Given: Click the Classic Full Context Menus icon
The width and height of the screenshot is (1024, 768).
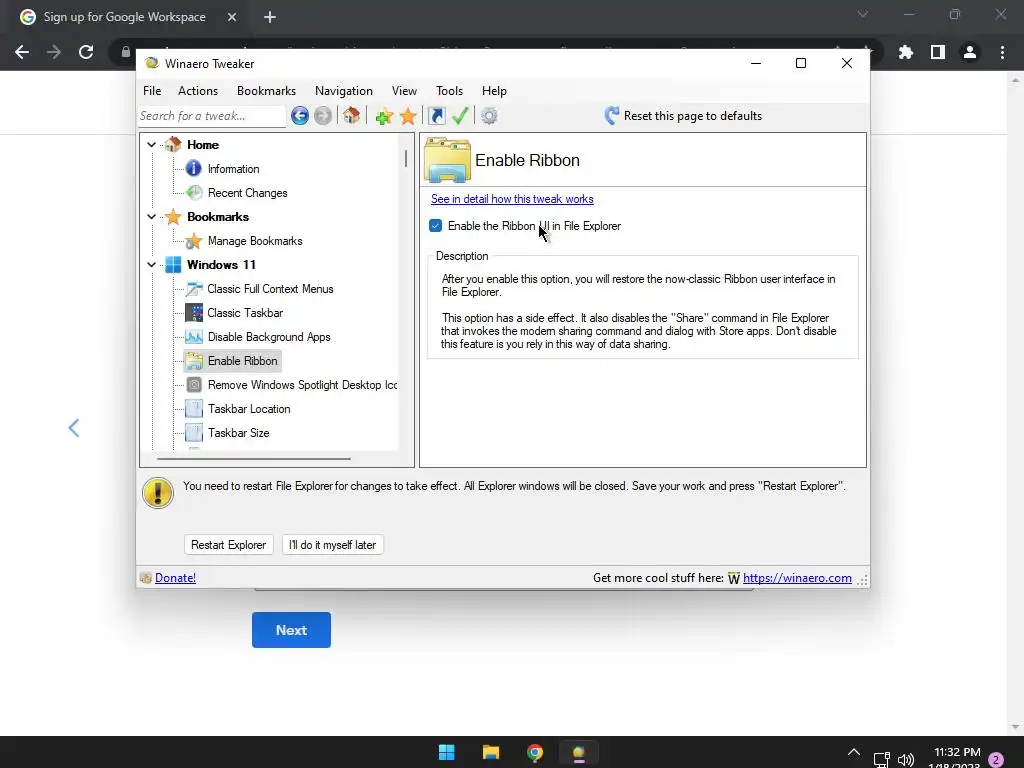Looking at the screenshot, I should coord(194,289).
